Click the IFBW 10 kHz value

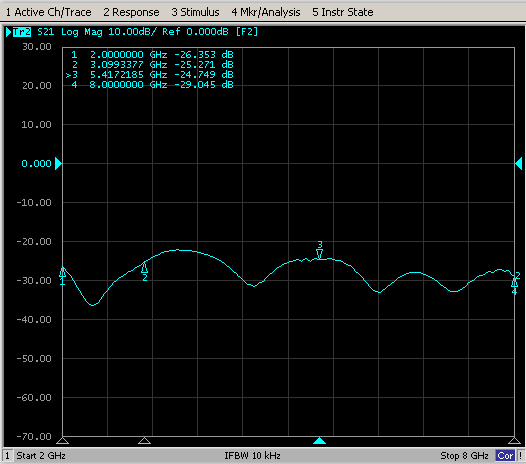(252, 456)
